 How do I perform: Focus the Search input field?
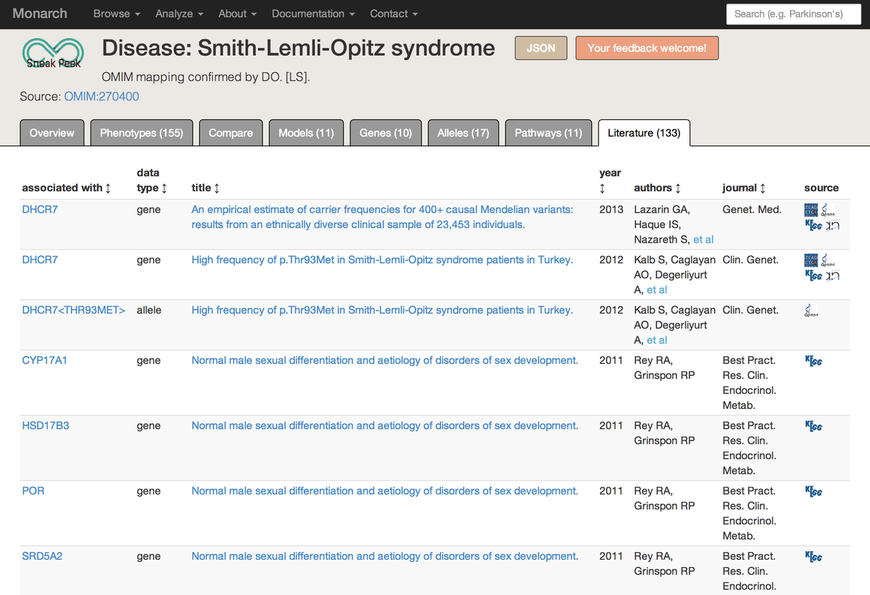tap(793, 14)
